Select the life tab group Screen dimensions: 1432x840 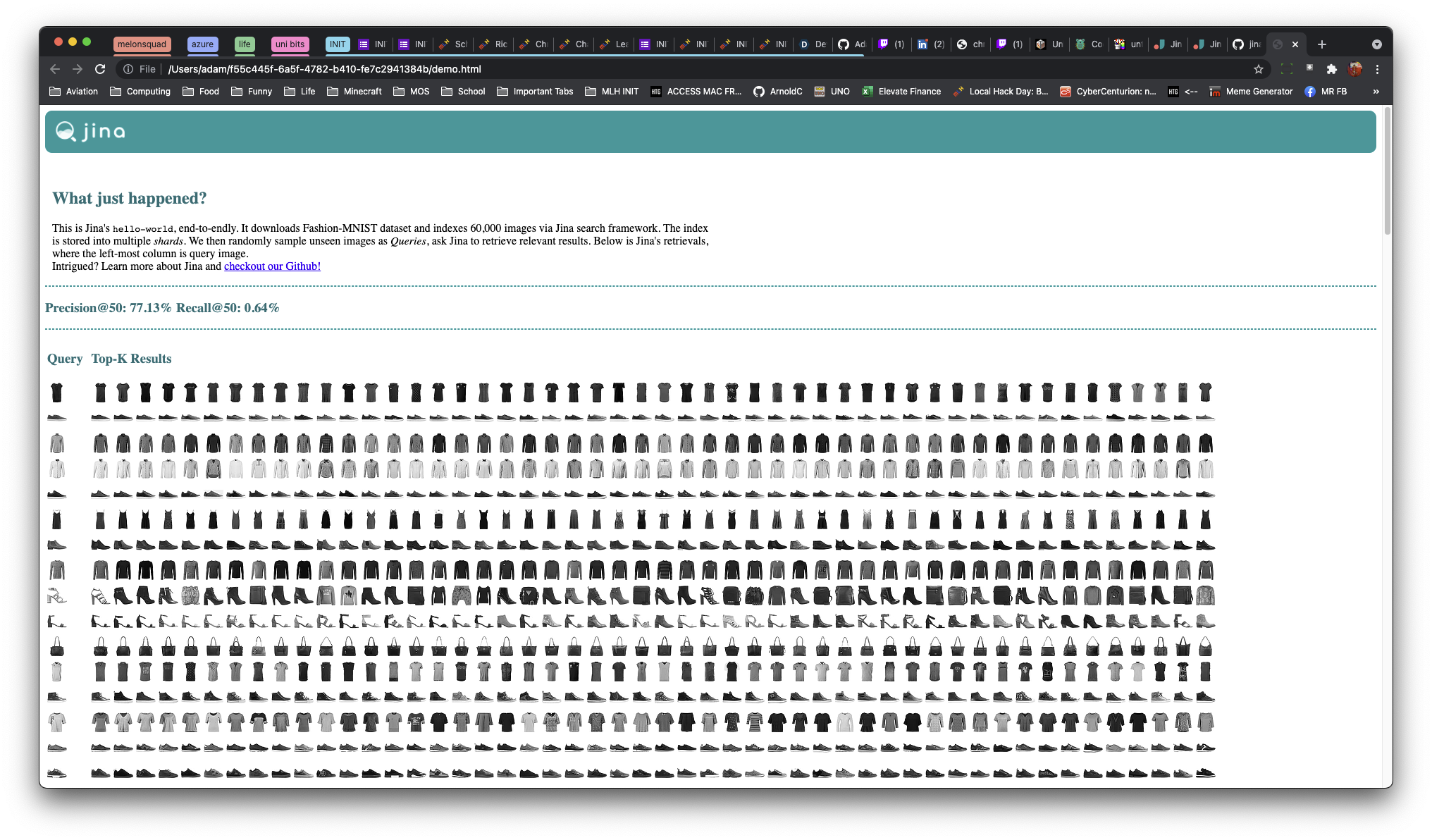pos(245,44)
